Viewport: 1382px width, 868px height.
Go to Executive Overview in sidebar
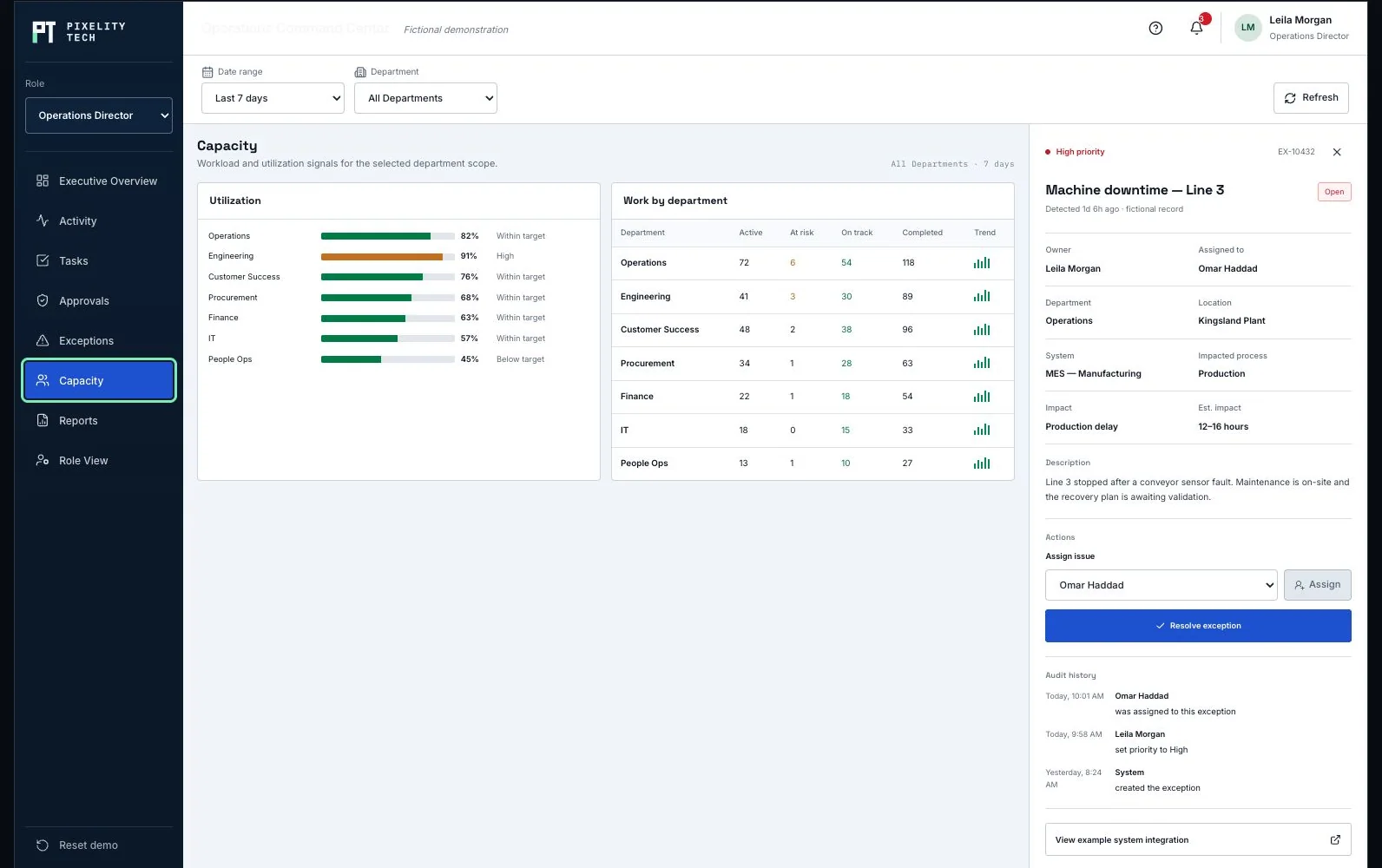coord(99,181)
